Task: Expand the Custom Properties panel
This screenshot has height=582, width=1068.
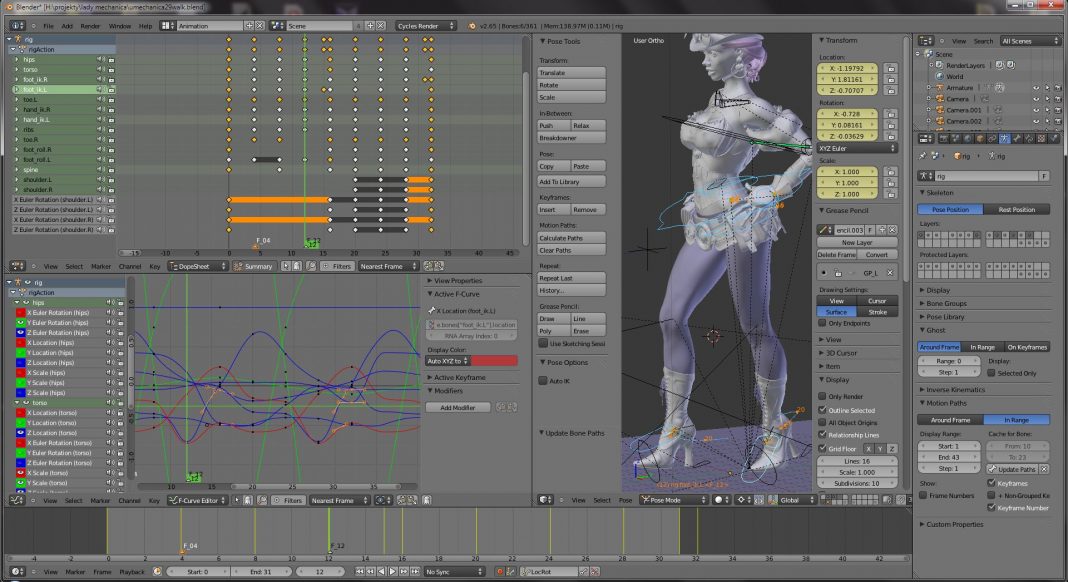Action: [955, 524]
